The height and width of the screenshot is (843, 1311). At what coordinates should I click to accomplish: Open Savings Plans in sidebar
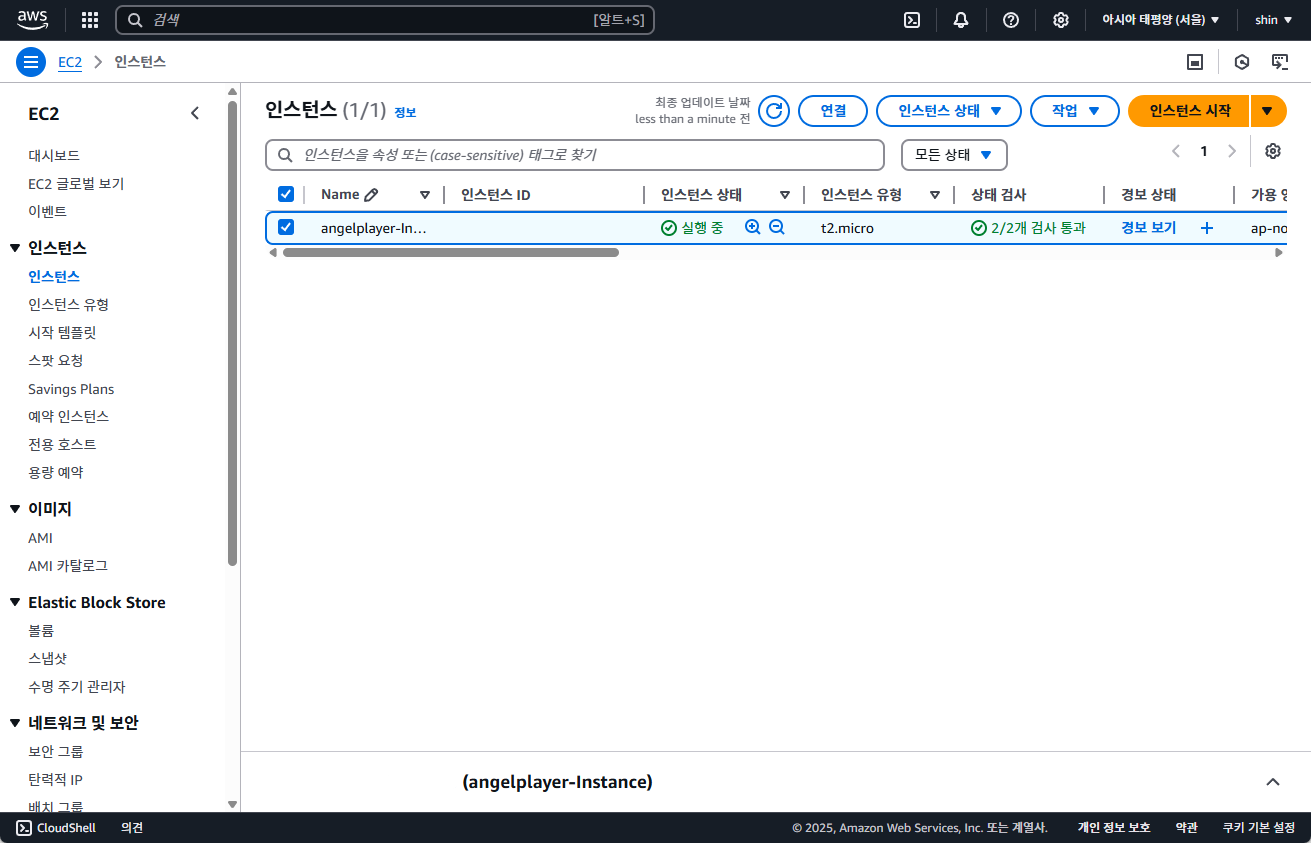point(71,389)
